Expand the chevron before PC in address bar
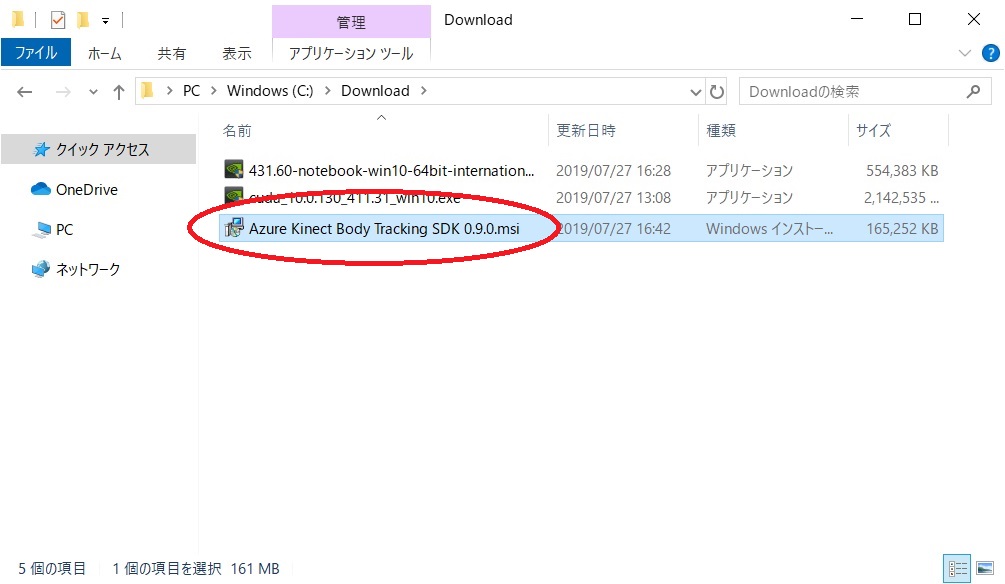The height and width of the screenshot is (584, 1005). [169, 91]
